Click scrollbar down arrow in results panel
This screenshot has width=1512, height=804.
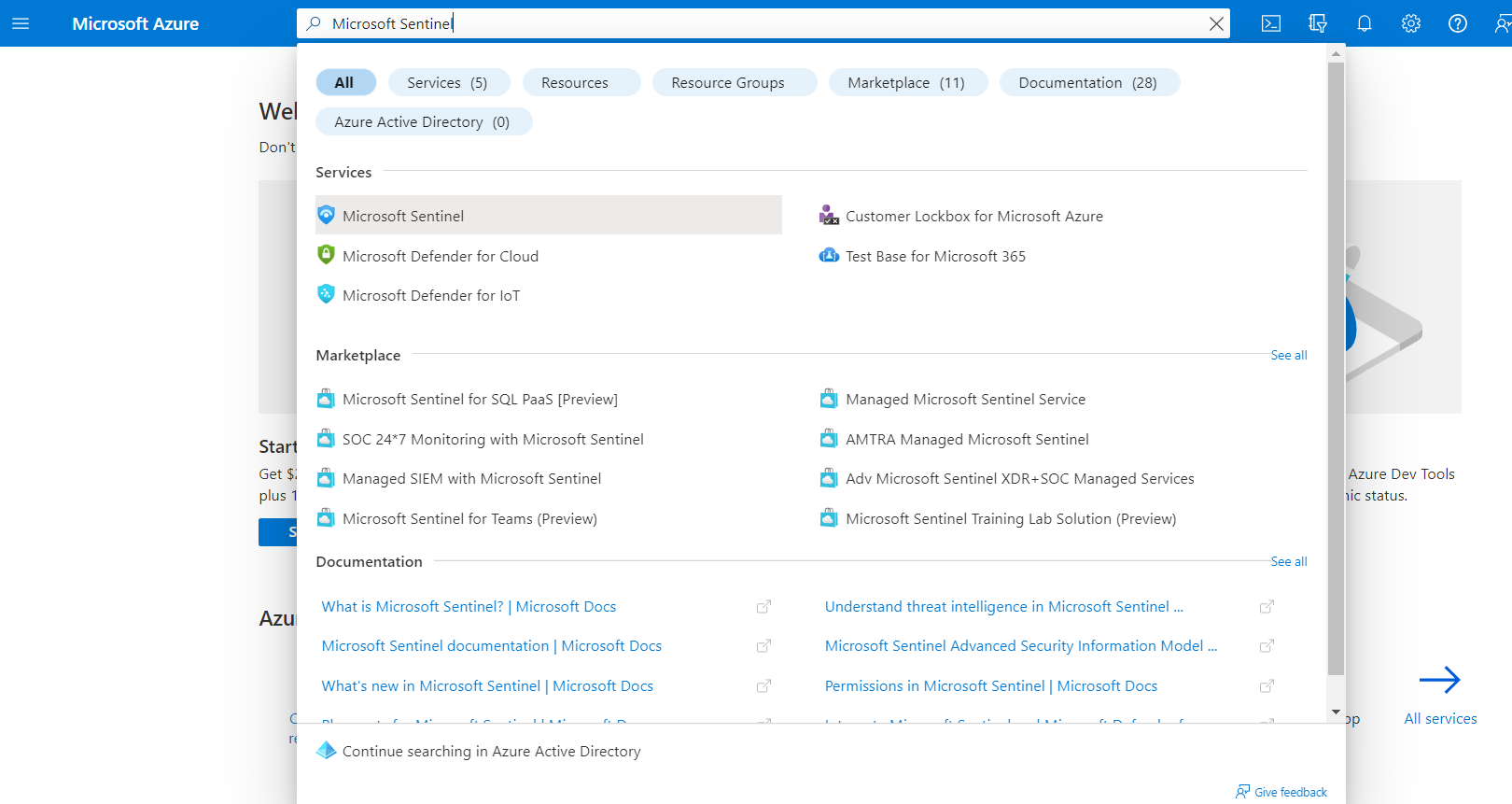point(1336,712)
